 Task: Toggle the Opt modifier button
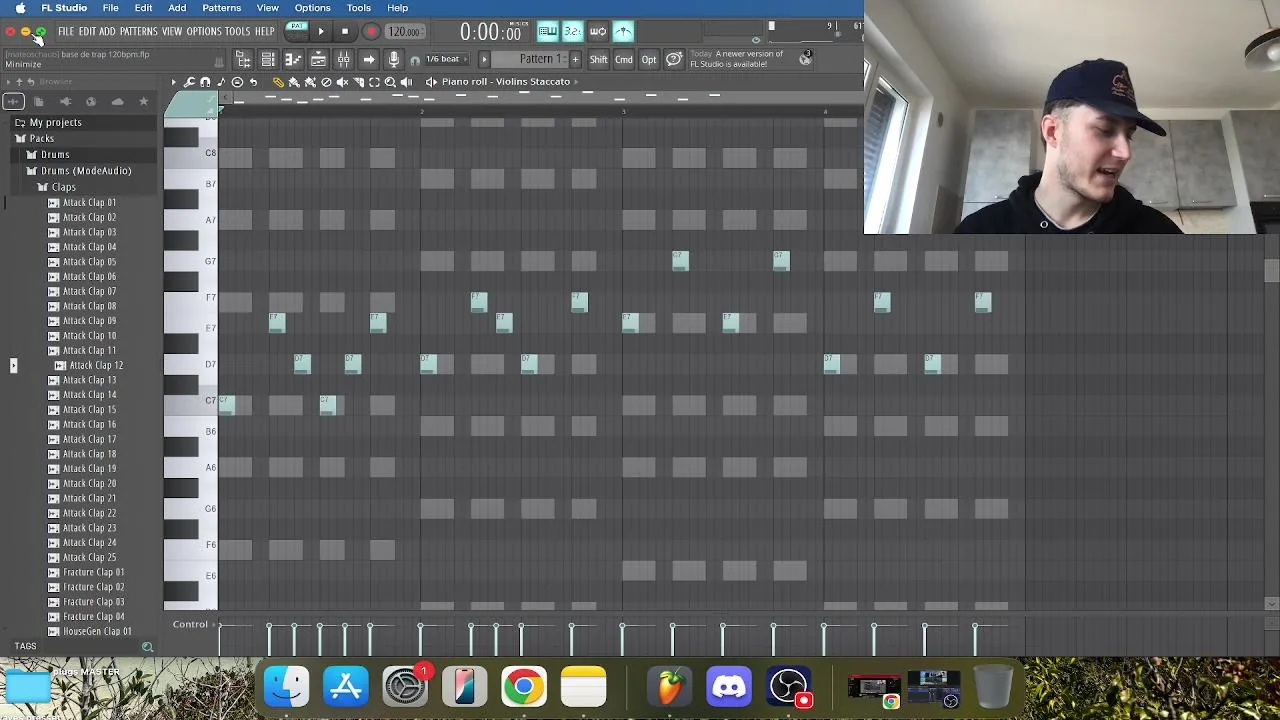[649, 60]
